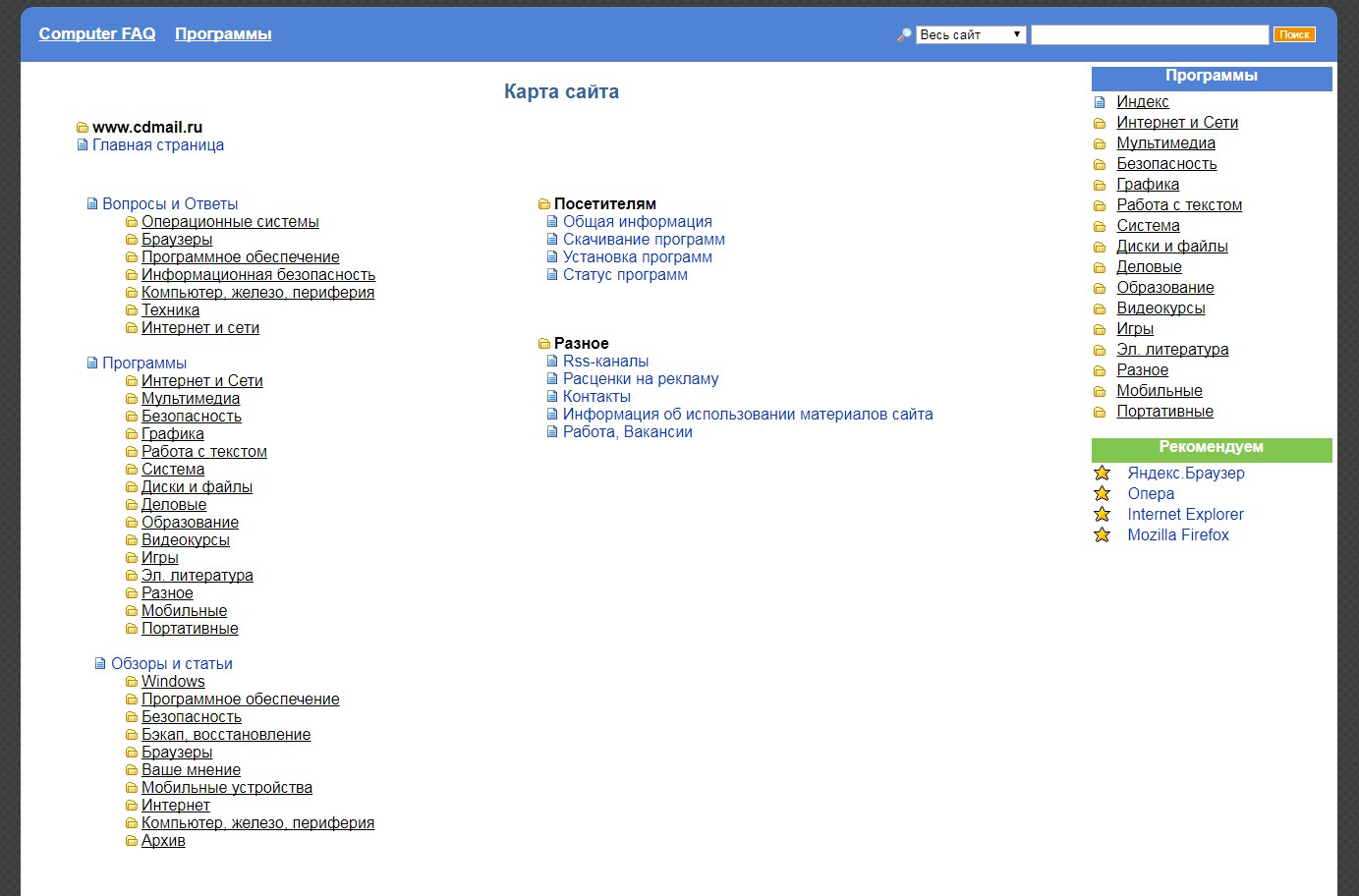Click the star icon beside Опера
The width and height of the screenshot is (1359, 896).
click(1103, 493)
